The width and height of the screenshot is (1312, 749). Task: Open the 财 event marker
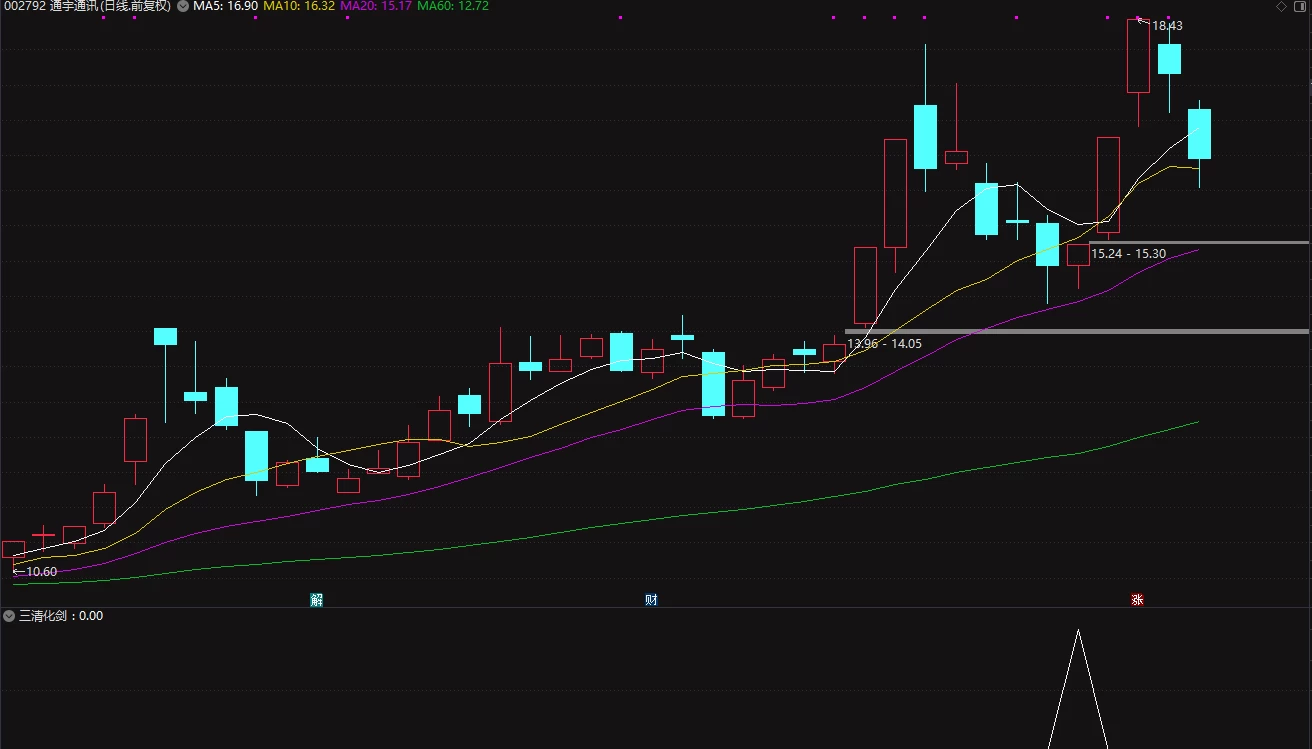[651, 600]
